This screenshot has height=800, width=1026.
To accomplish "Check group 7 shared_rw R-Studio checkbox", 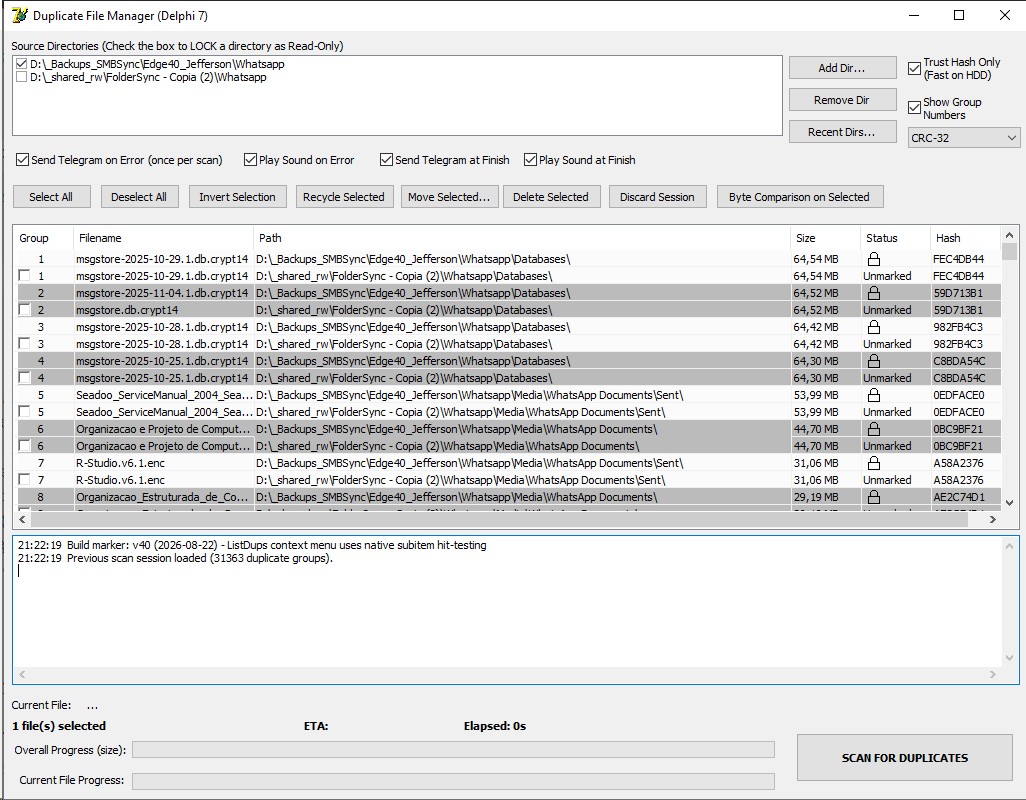I will [x=24, y=479].
